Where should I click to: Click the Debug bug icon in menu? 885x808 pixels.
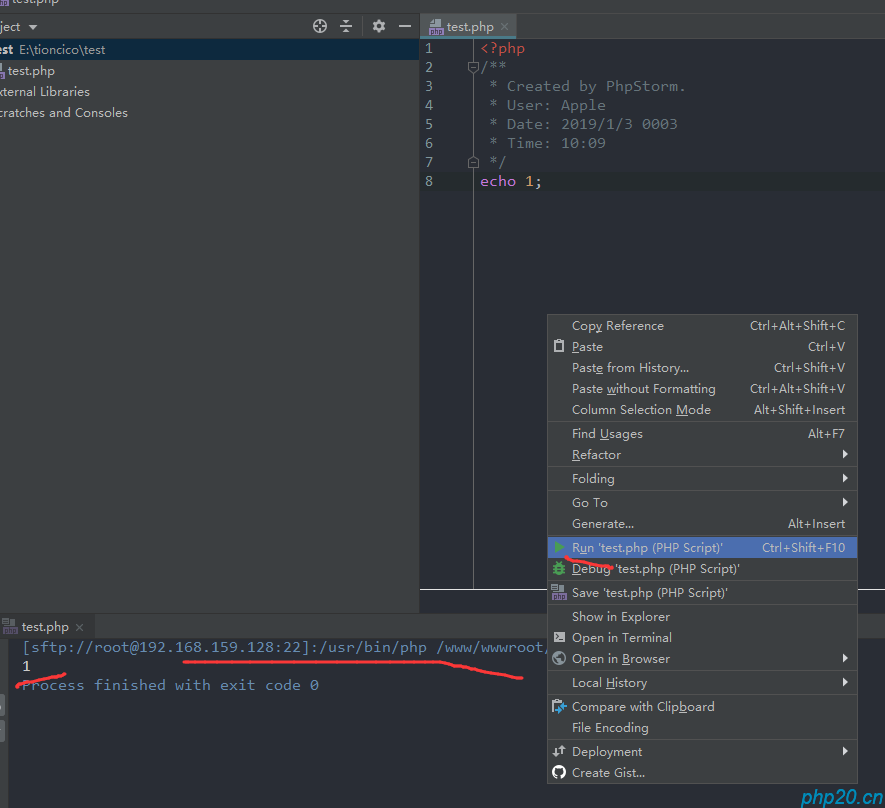point(559,568)
